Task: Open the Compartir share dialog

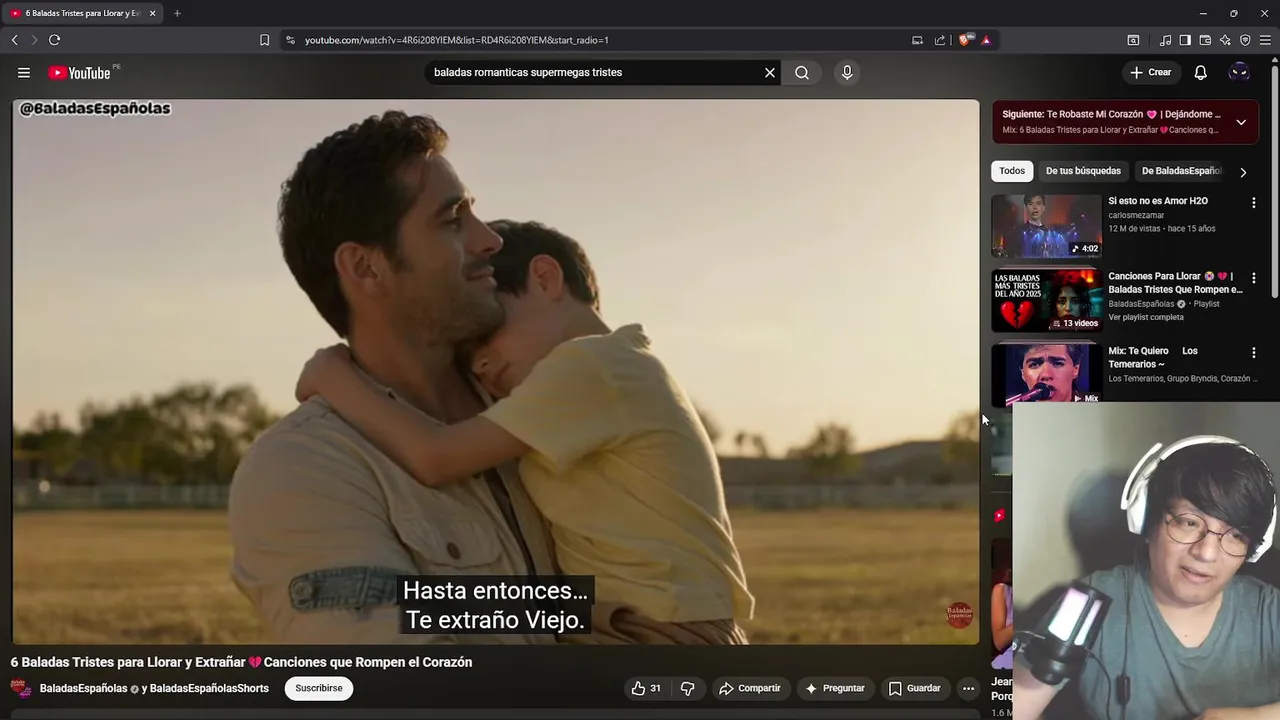Action: [x=750, y=688]
